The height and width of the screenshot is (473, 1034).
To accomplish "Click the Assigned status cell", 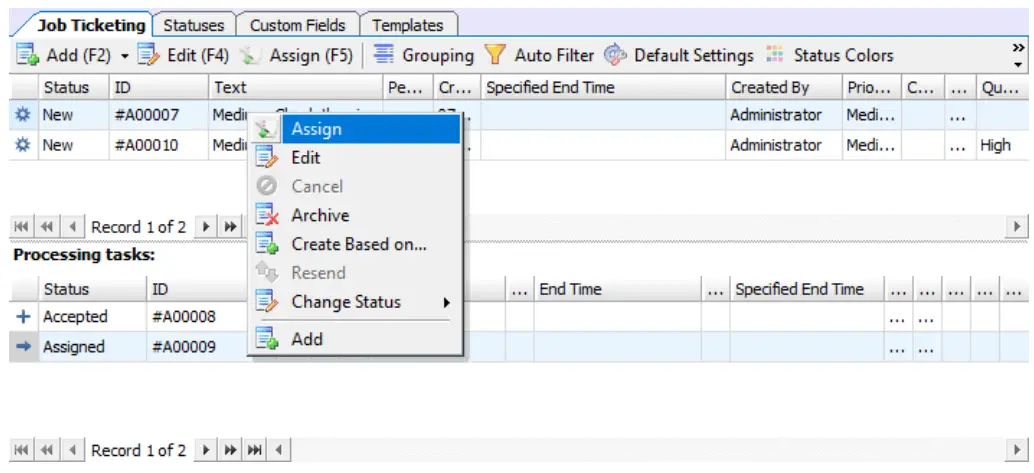I will [92, 346].
